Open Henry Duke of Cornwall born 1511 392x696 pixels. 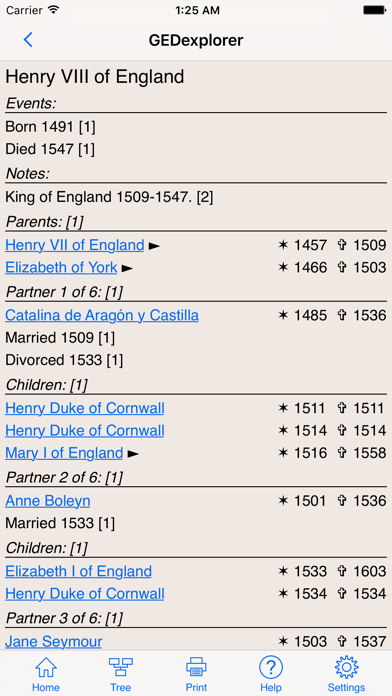click(x=84, y=408)
